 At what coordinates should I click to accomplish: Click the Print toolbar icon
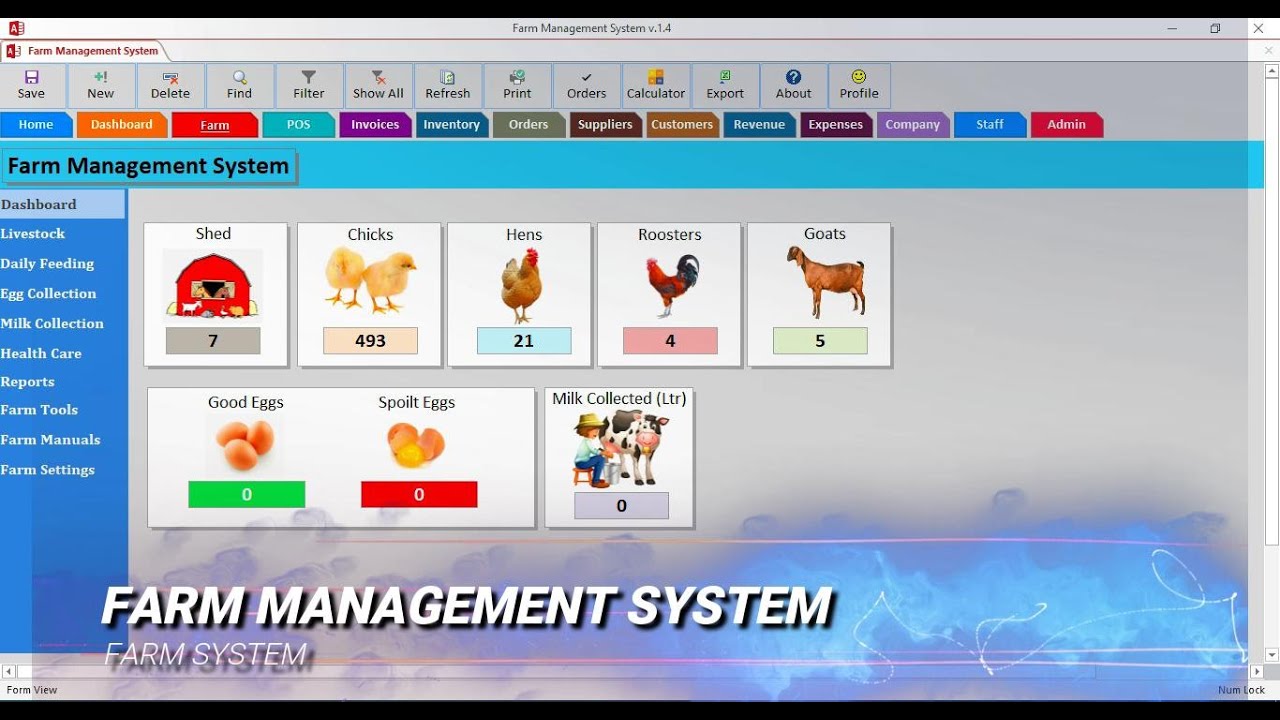point(517,85)
